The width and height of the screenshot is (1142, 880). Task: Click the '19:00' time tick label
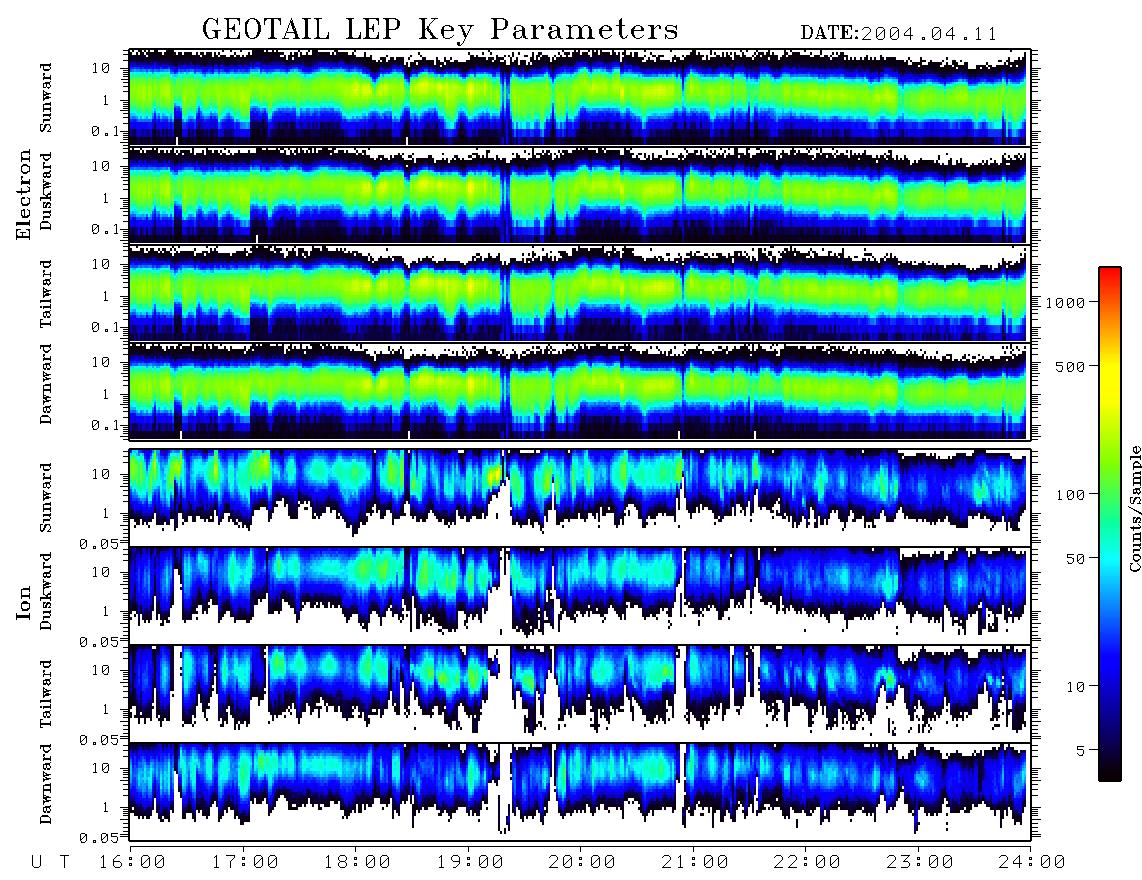click(470, 863)
